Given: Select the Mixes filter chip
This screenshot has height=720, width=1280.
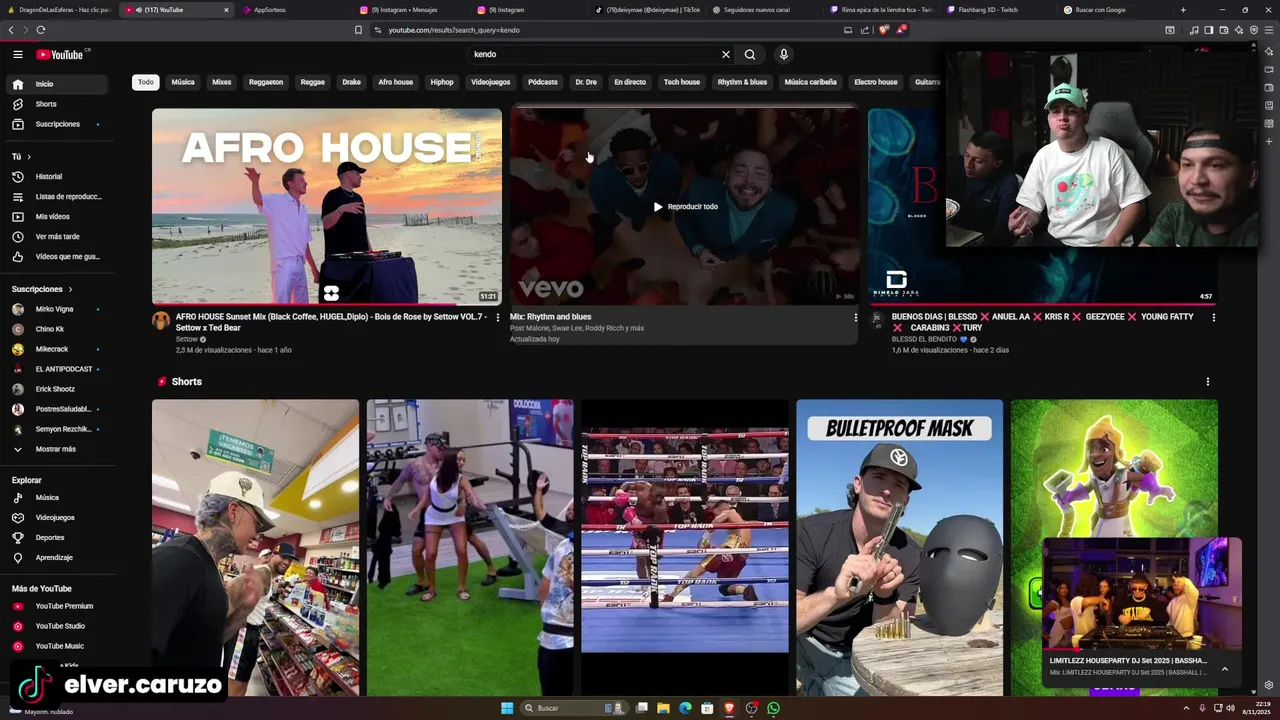Looking at the screenshot, I should [222, 82].
